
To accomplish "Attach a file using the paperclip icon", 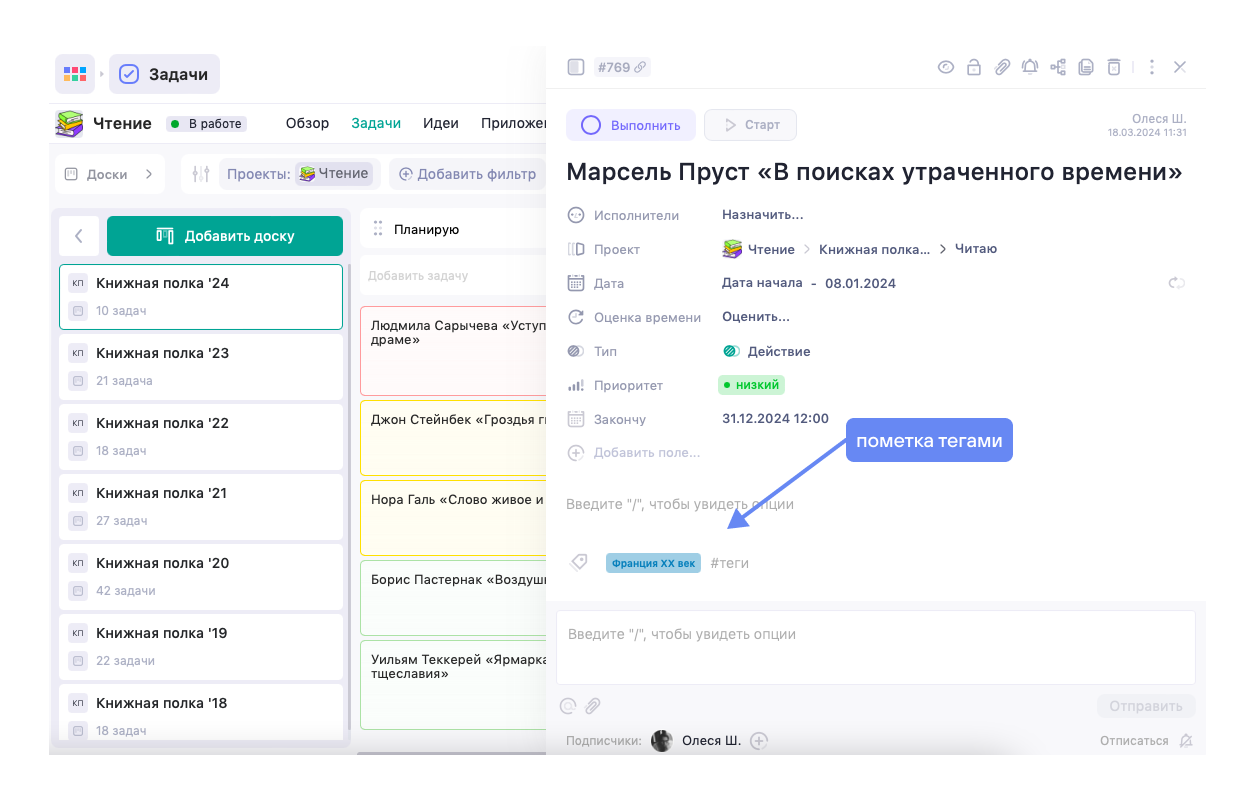I will (1003, 67).
